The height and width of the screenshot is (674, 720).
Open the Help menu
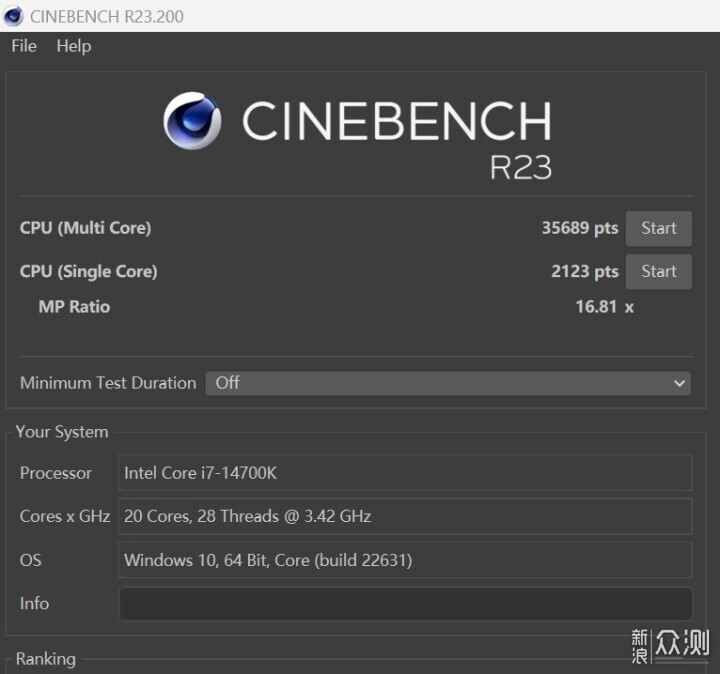click(73, 46)
